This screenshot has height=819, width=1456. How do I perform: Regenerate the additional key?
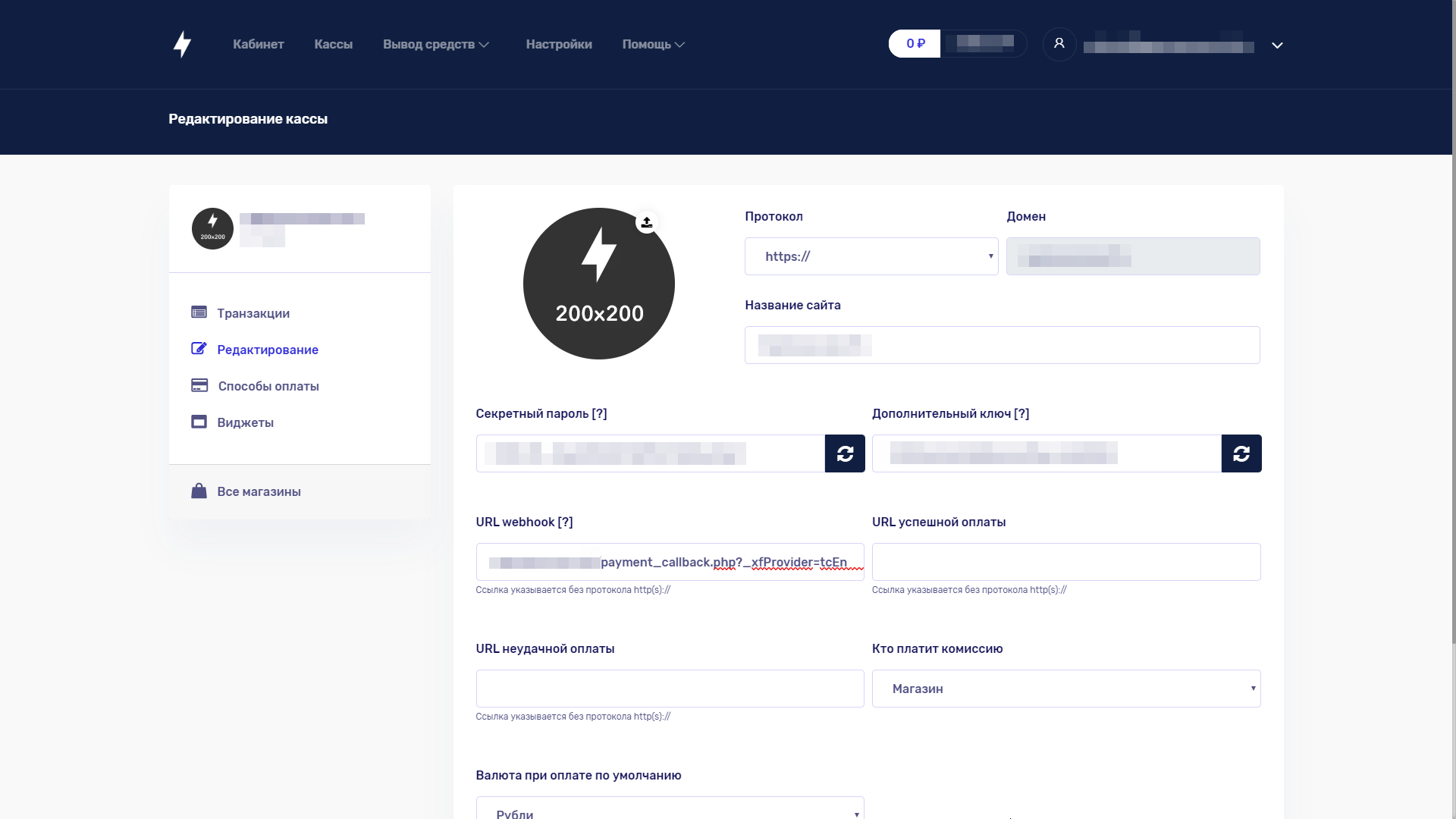pos(1241,453)
